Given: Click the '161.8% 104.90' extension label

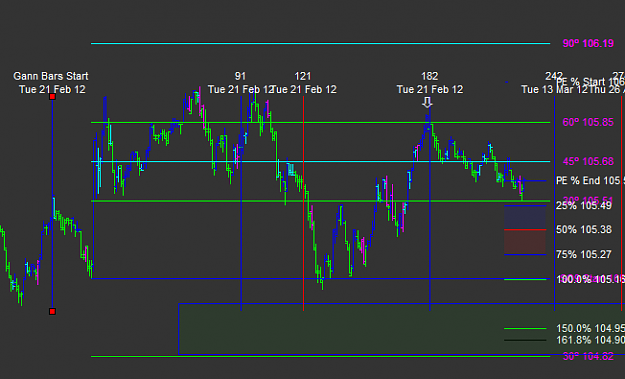Looking at the screenshot, I should 590,340.
